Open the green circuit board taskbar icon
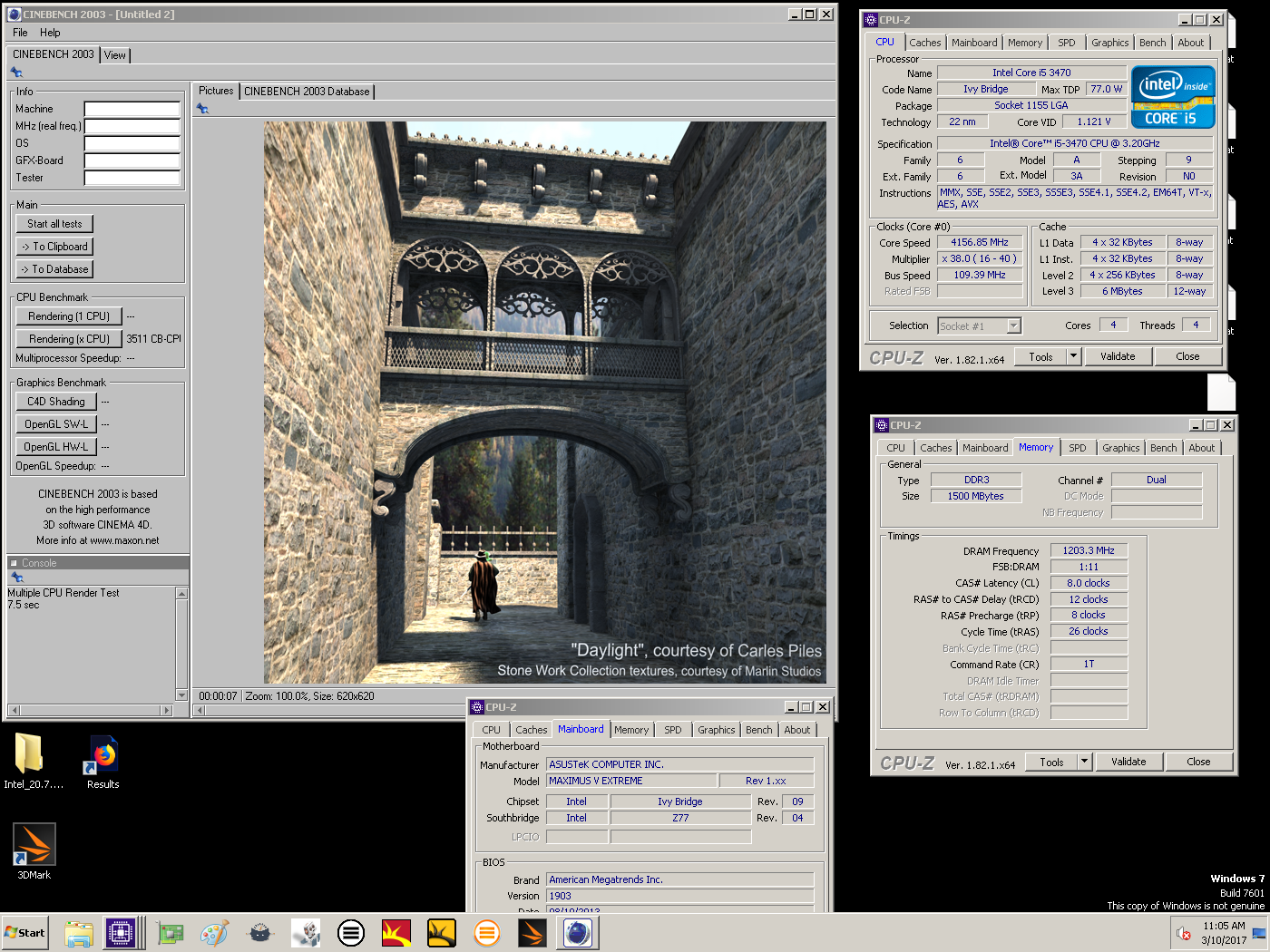This screenshot has width=1270, height=952. [x=170, y=933]
